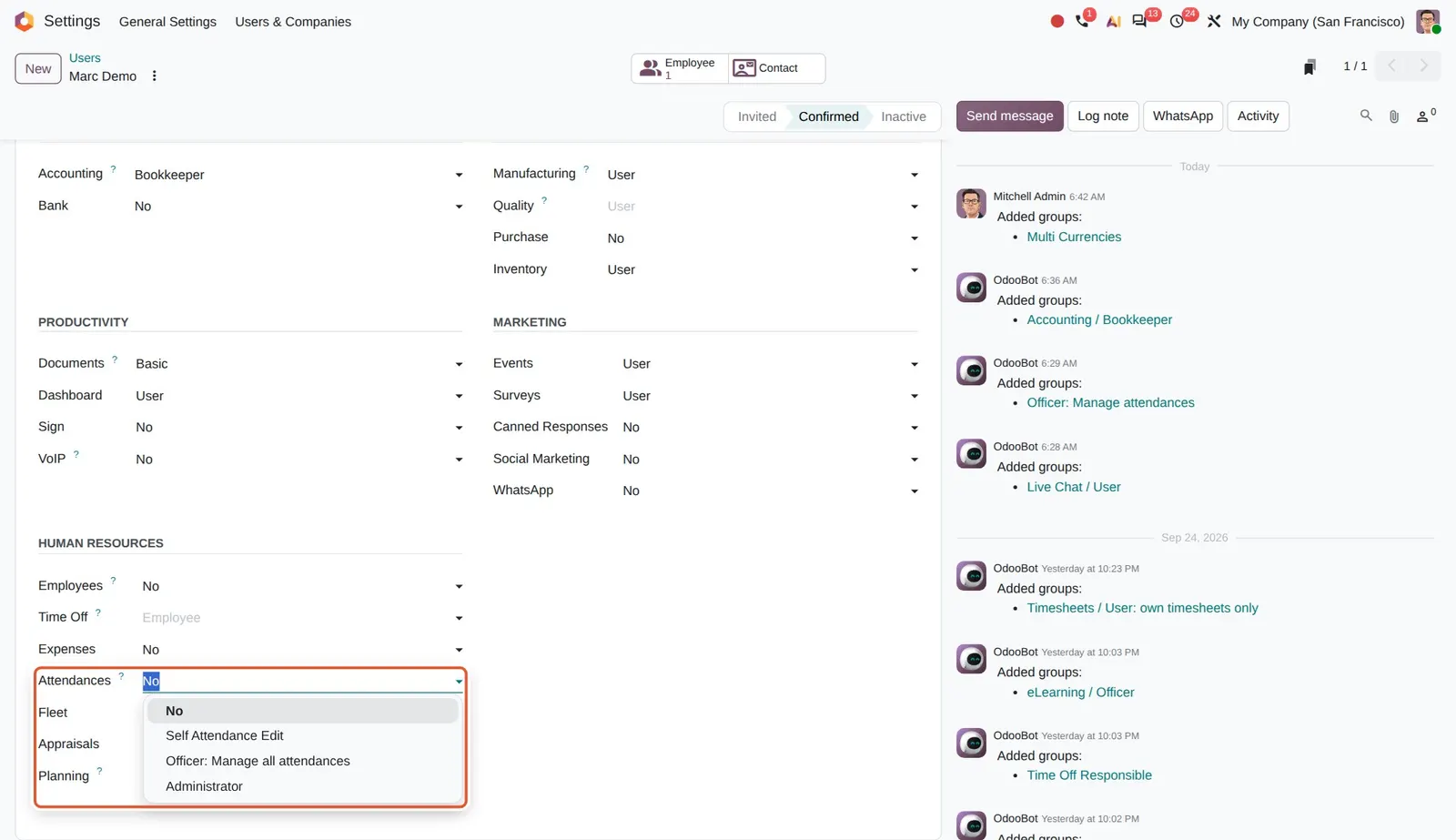Go to previous record arrow
This screenshot has width=1456, height=840.
(x=1391, y=66)
